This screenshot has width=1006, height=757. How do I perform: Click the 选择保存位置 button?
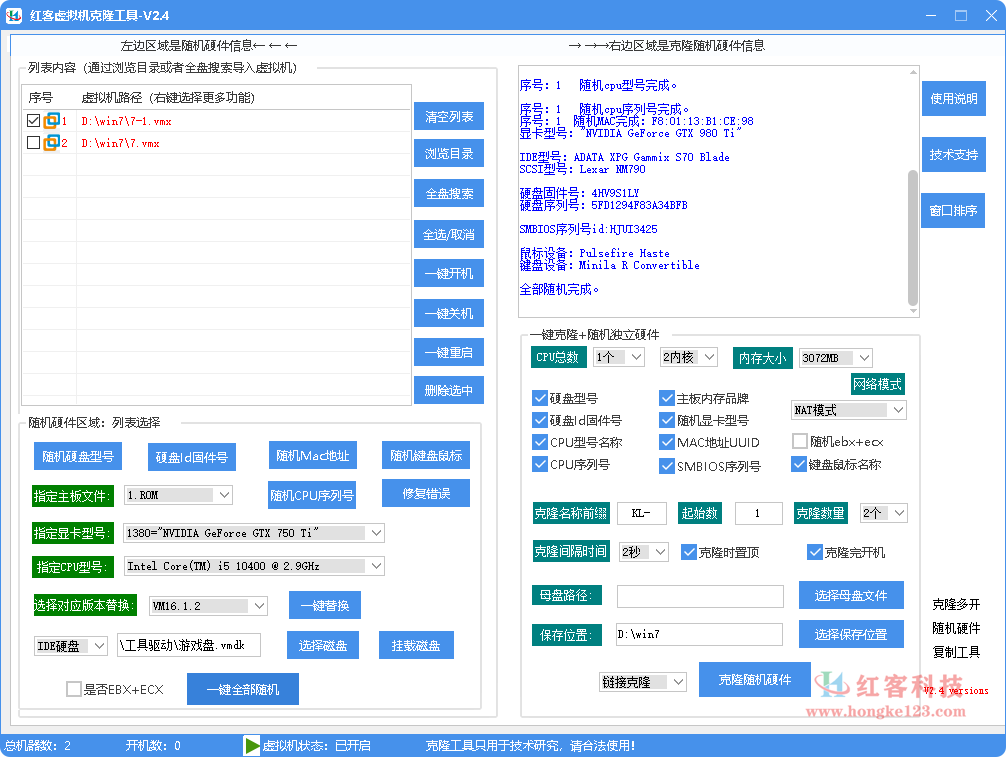[851, 634]
